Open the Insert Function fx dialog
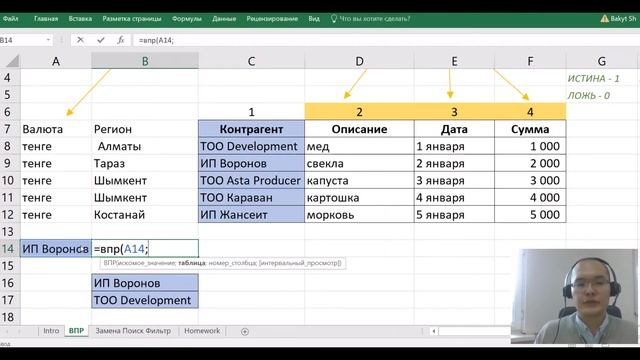 click(121, 40)
